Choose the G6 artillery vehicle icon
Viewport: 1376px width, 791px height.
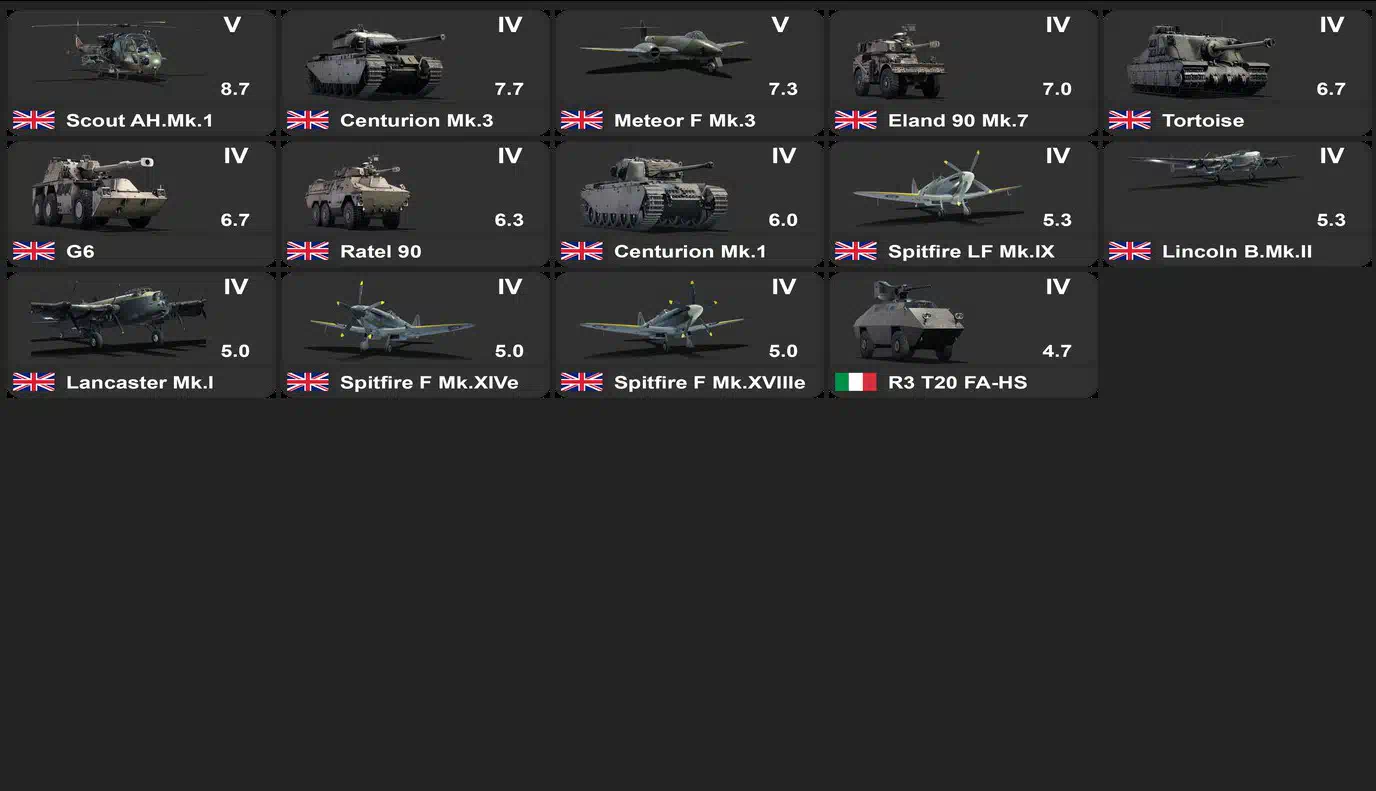(98, 192)
